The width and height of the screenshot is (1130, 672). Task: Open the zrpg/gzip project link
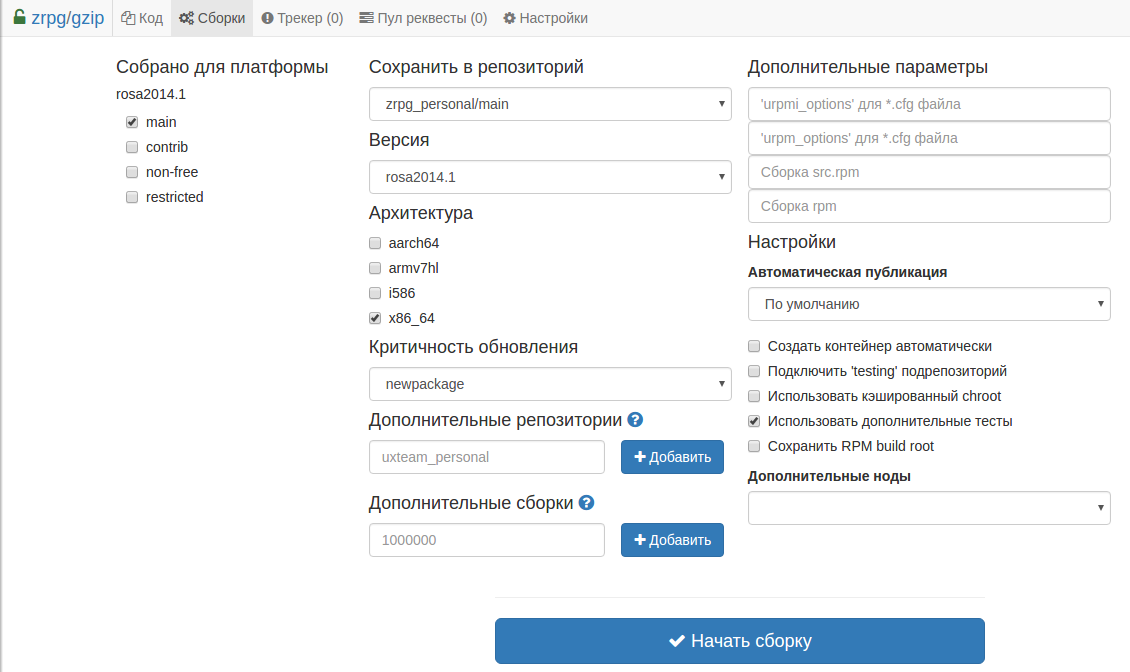tap(68, 18)
